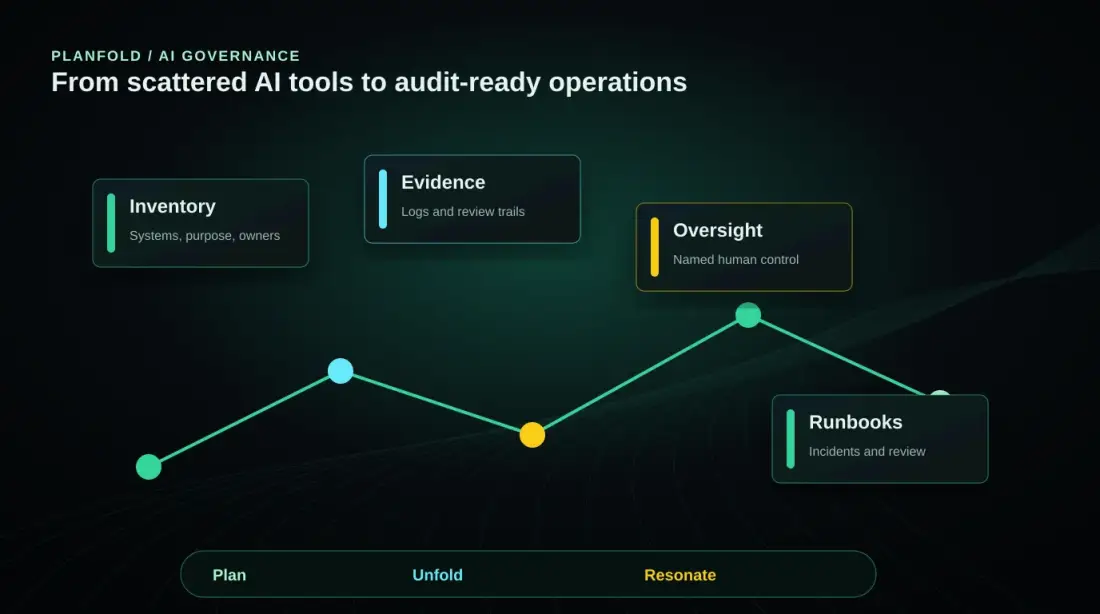Viewport: 1100px width, 614px height.
Task: Click the green starting node on the line
Action: (x=149, y=467)
